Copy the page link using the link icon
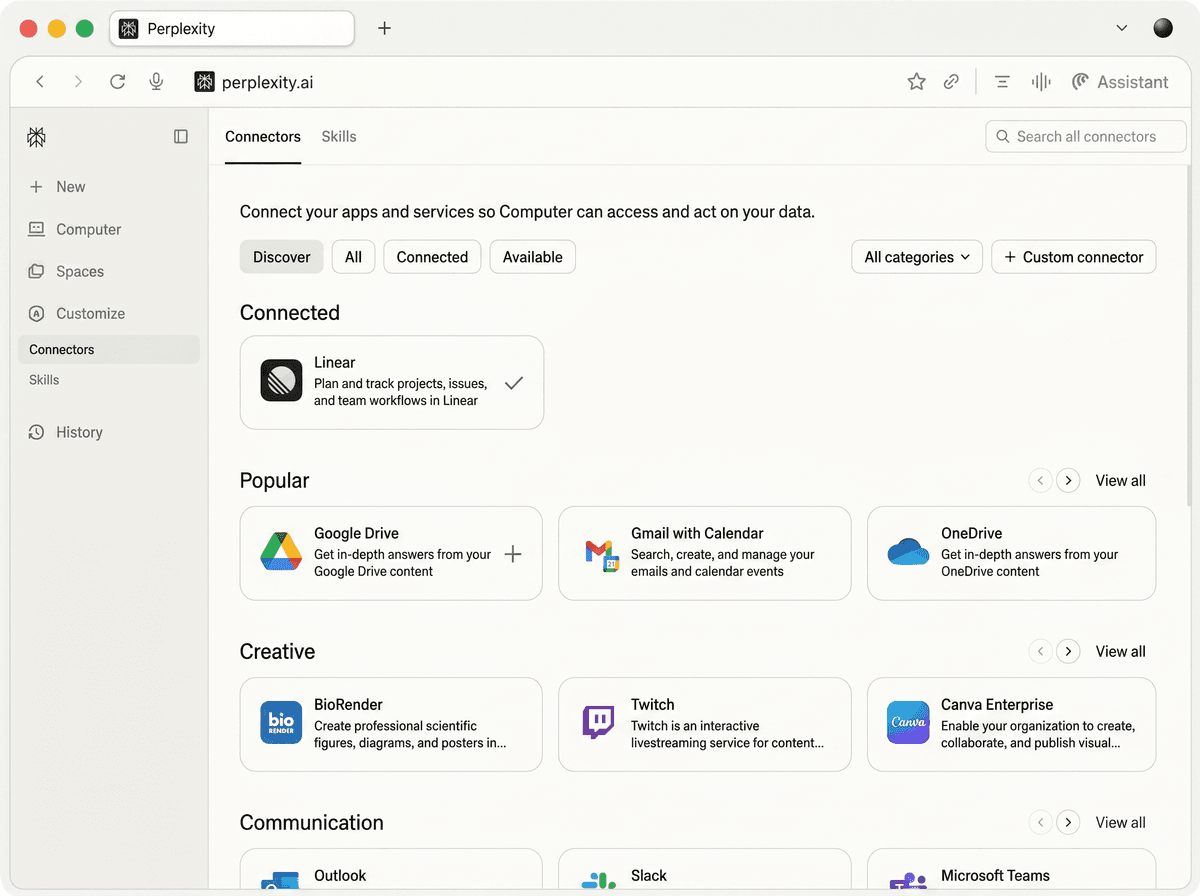 (951, 82)
